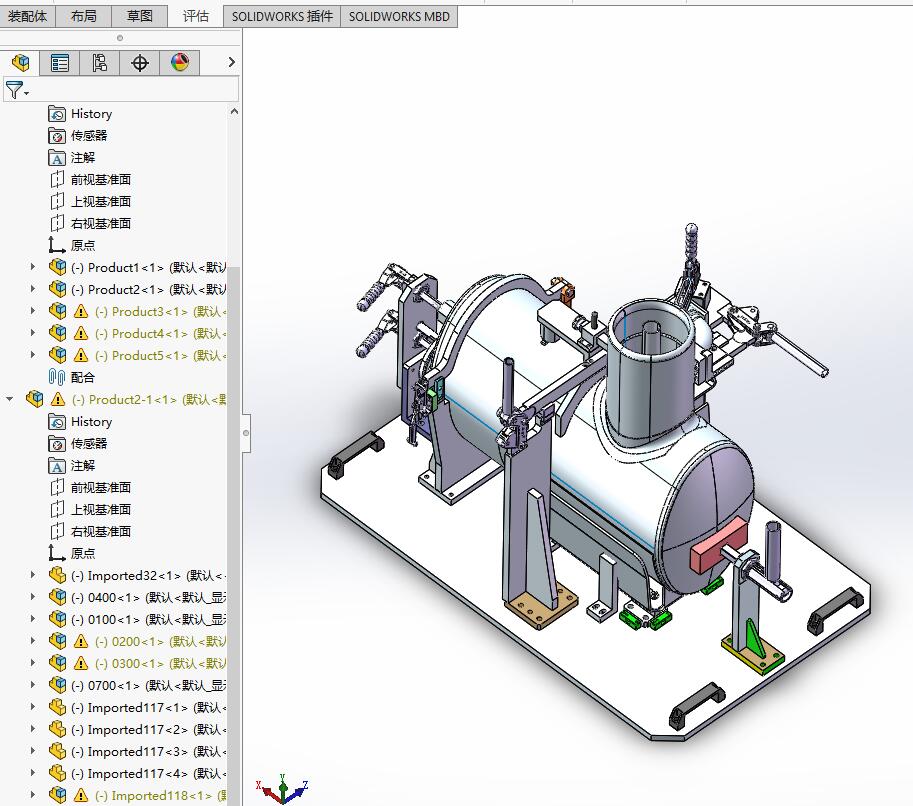Click the 0400<1> subassembly icon
The image size is (913, 806).
tap(57, 598)
